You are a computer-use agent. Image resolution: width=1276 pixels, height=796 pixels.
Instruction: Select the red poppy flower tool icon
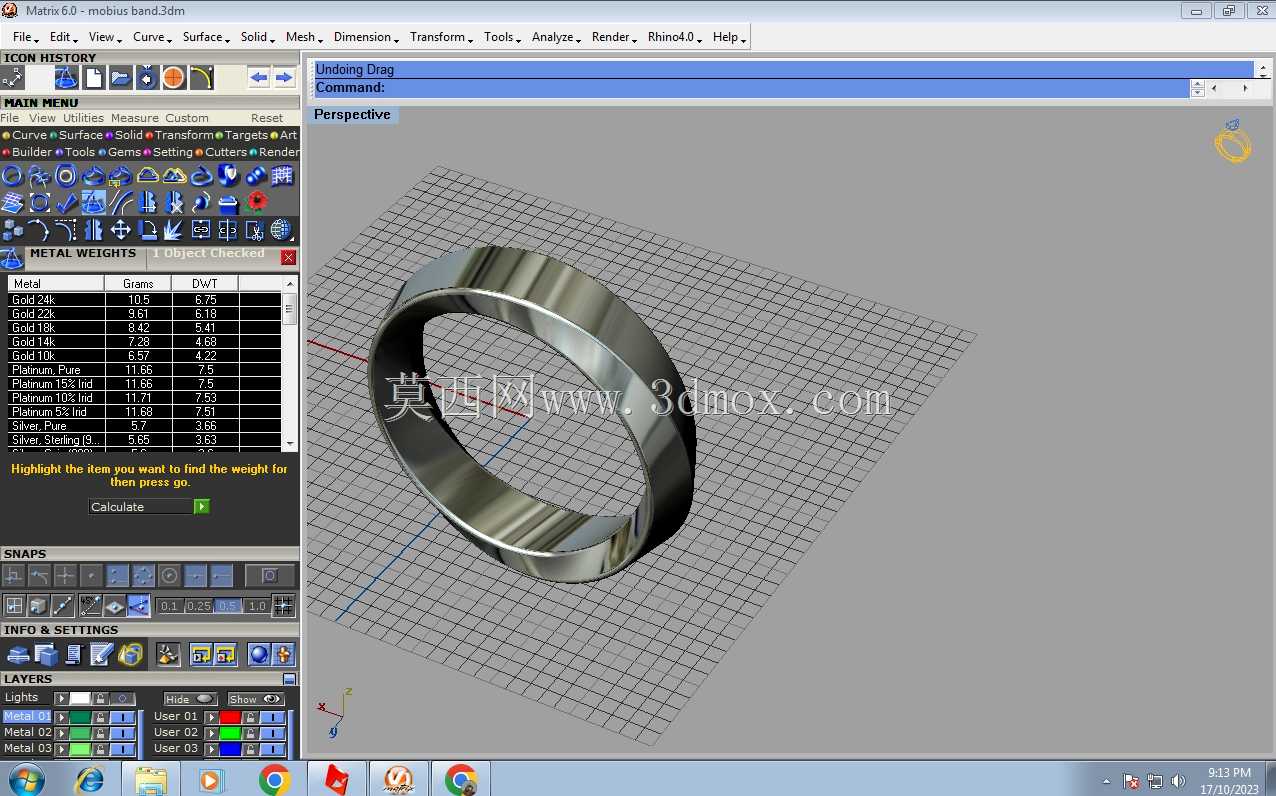(x=256, y=203)
